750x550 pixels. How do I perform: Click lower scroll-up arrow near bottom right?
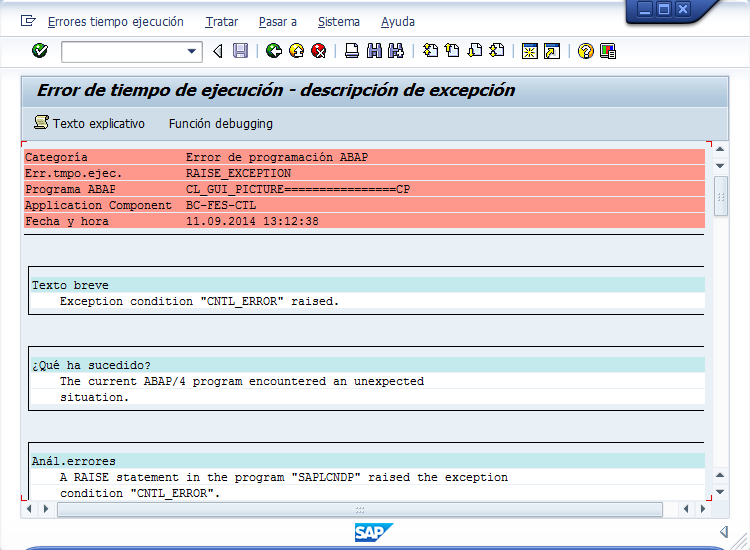pos(720,475)
